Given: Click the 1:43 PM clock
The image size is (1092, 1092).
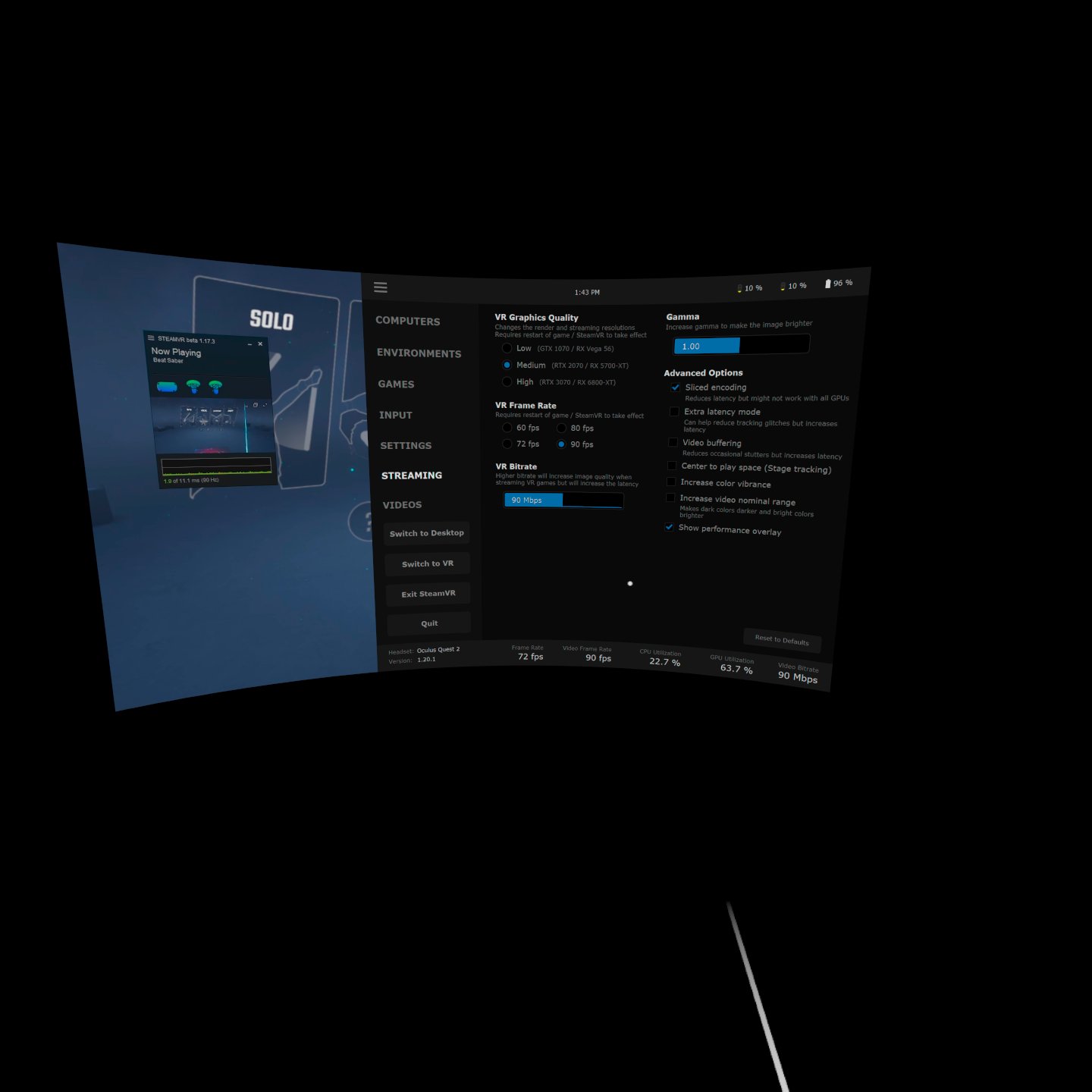Looking at the screenshot, I should tap(587, 292).
